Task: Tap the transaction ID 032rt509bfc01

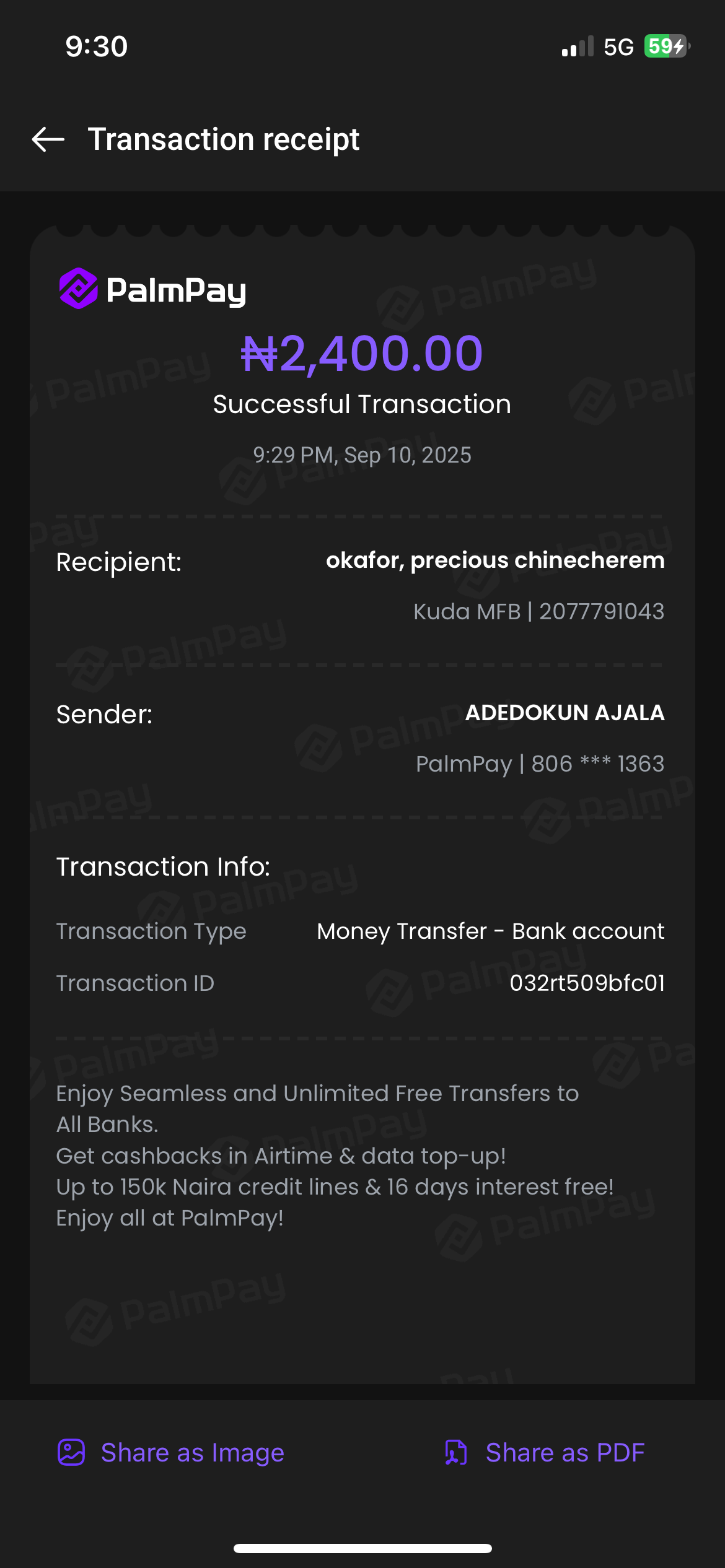Action: 587,983
